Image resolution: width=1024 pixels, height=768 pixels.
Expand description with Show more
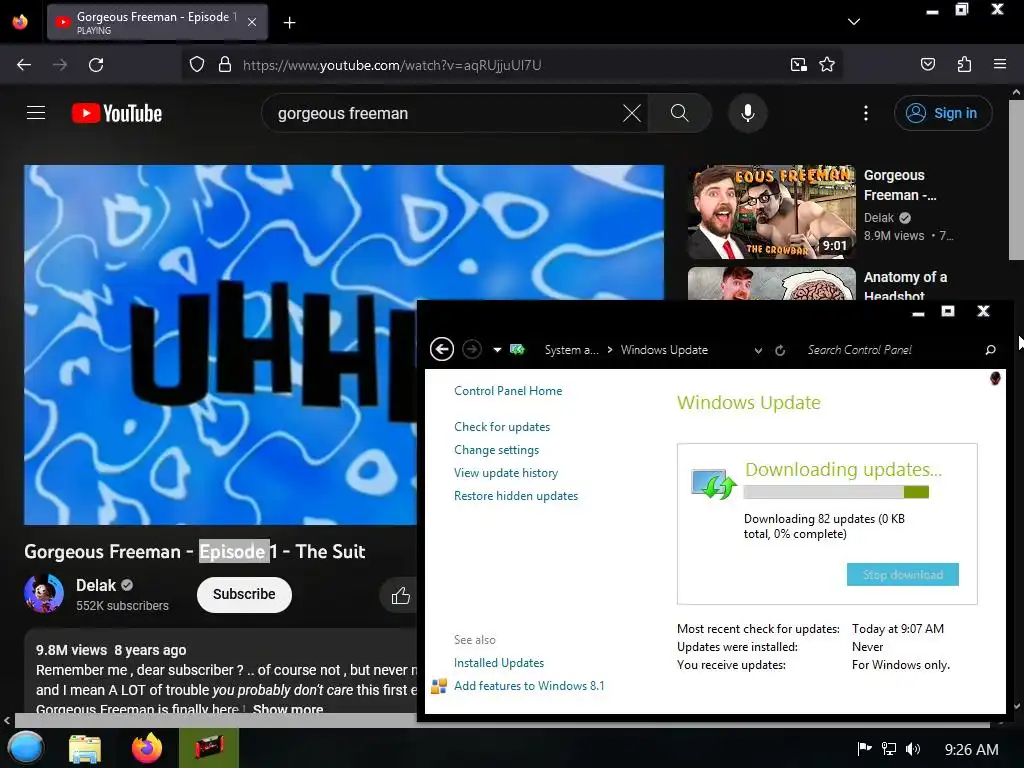(288, 709)
